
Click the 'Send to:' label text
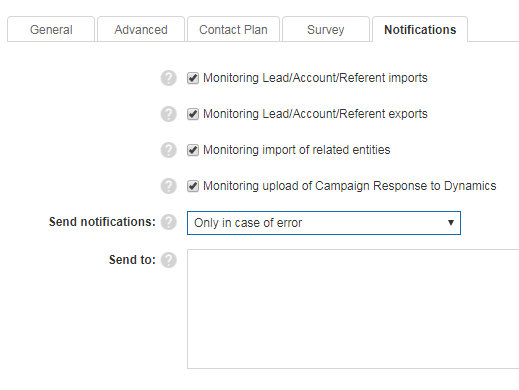[x=132, y=260]
